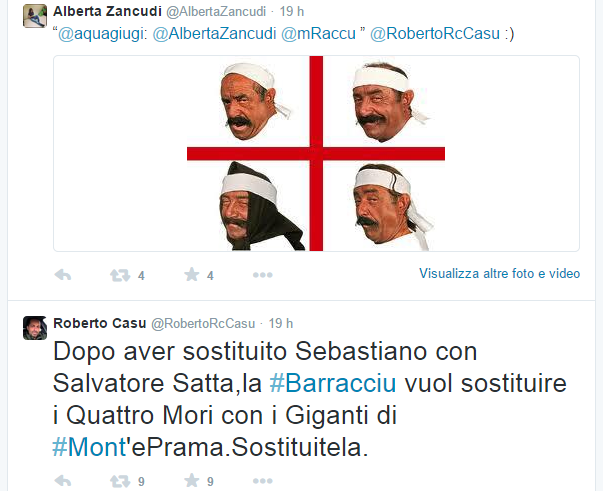Favorite Alberta Zancudi's tweet with star
603x491 pixels.
pyautogui.click(x=192, y=275)
